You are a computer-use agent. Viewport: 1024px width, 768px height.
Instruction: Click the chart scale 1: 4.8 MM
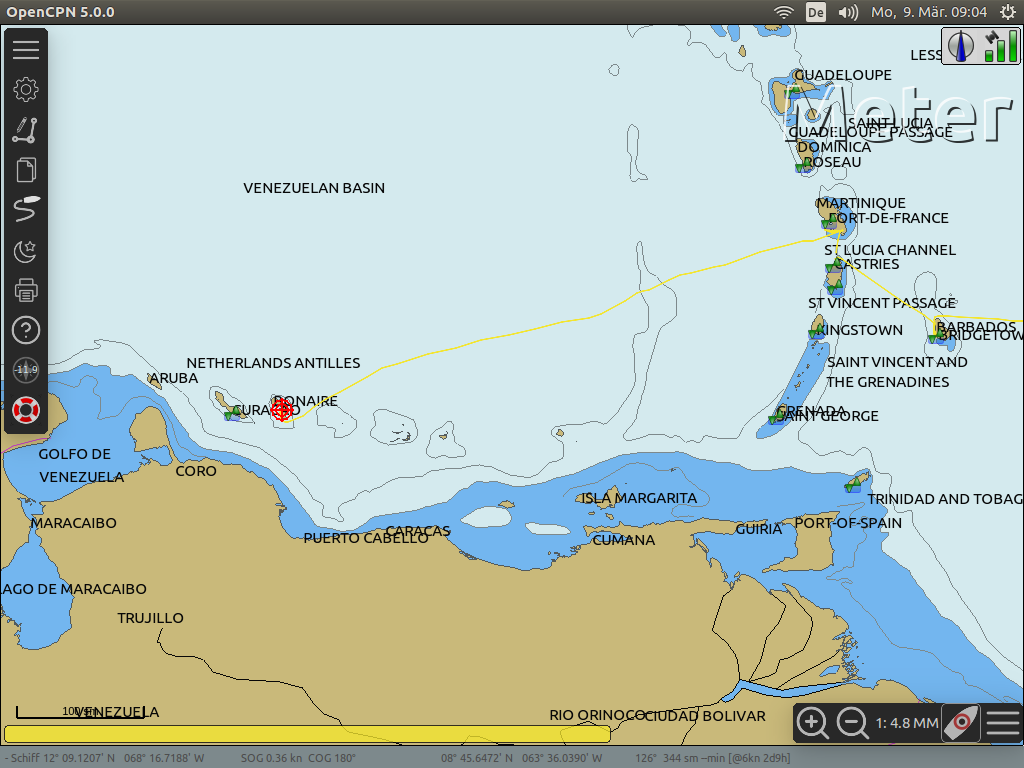click(x=907, y=723)
